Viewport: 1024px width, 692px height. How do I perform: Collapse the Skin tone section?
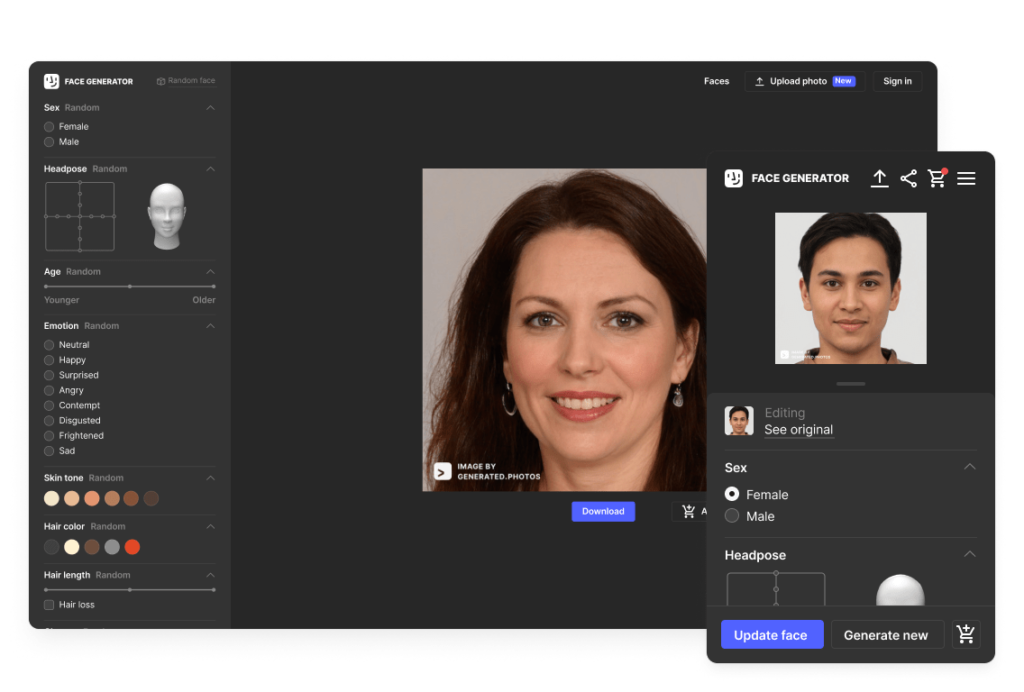pyautogui.click(x=210, y=477)
